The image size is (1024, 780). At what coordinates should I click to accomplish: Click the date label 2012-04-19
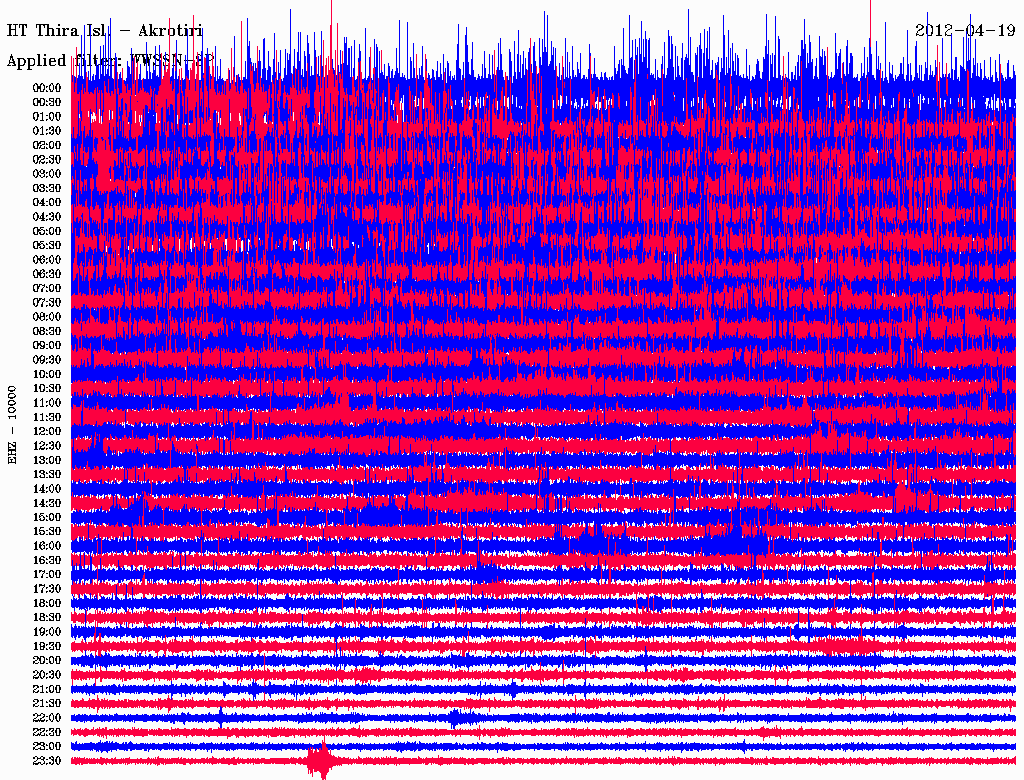tap(965, 30)
